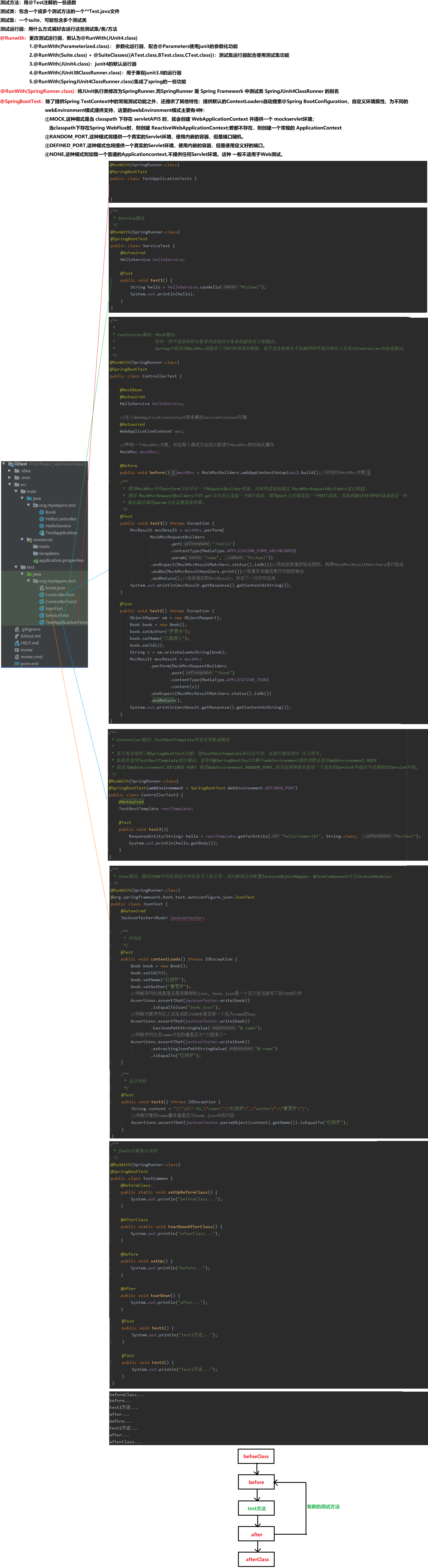Expand the .mvn folder
The image size is (428, 1568).
(x=10, y=478)
